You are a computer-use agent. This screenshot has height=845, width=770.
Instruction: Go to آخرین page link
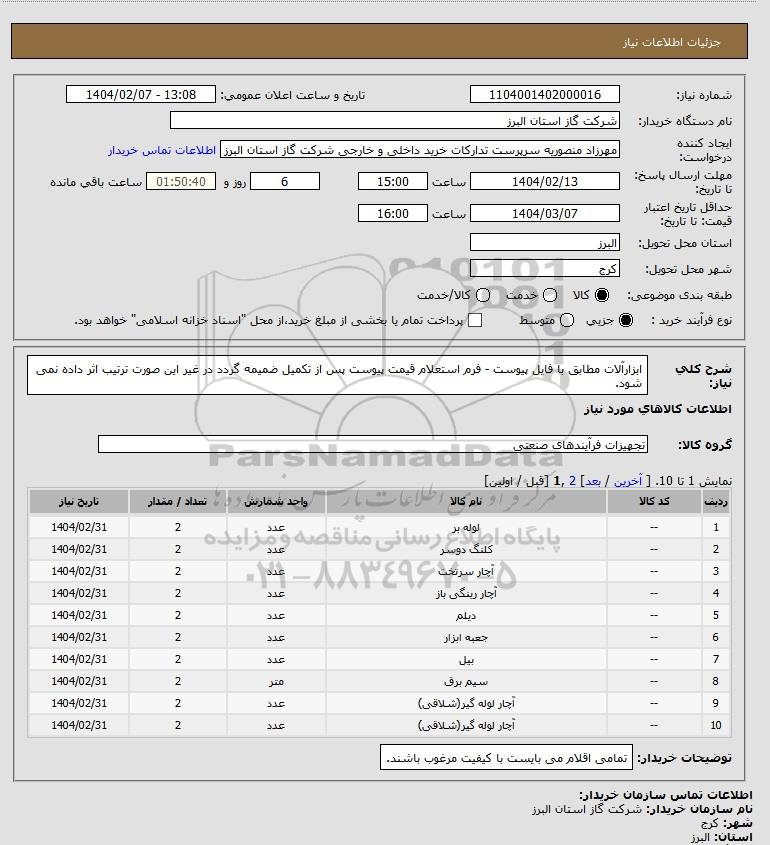(x=628, y=481)
